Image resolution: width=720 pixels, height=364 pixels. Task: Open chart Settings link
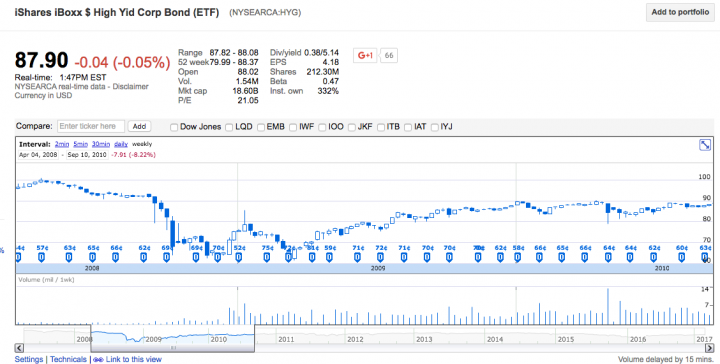coord(28,359)
